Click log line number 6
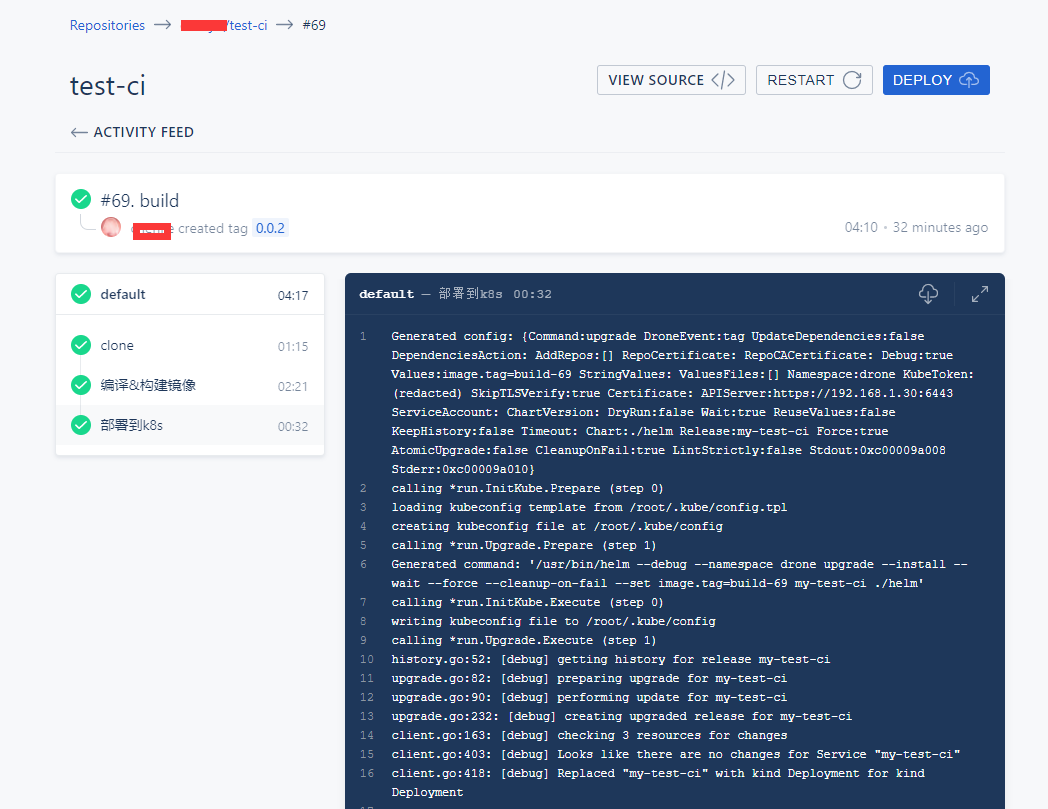 coord(363,564)
